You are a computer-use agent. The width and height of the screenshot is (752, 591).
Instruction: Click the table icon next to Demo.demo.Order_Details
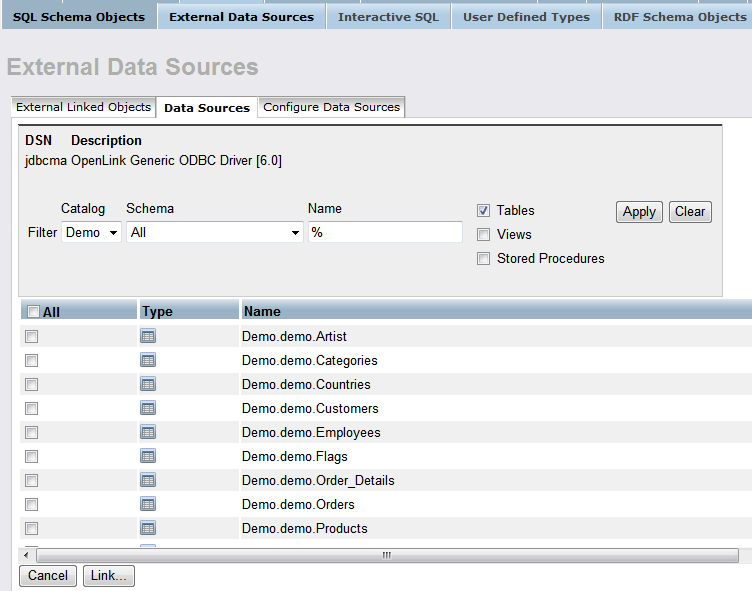148,480
